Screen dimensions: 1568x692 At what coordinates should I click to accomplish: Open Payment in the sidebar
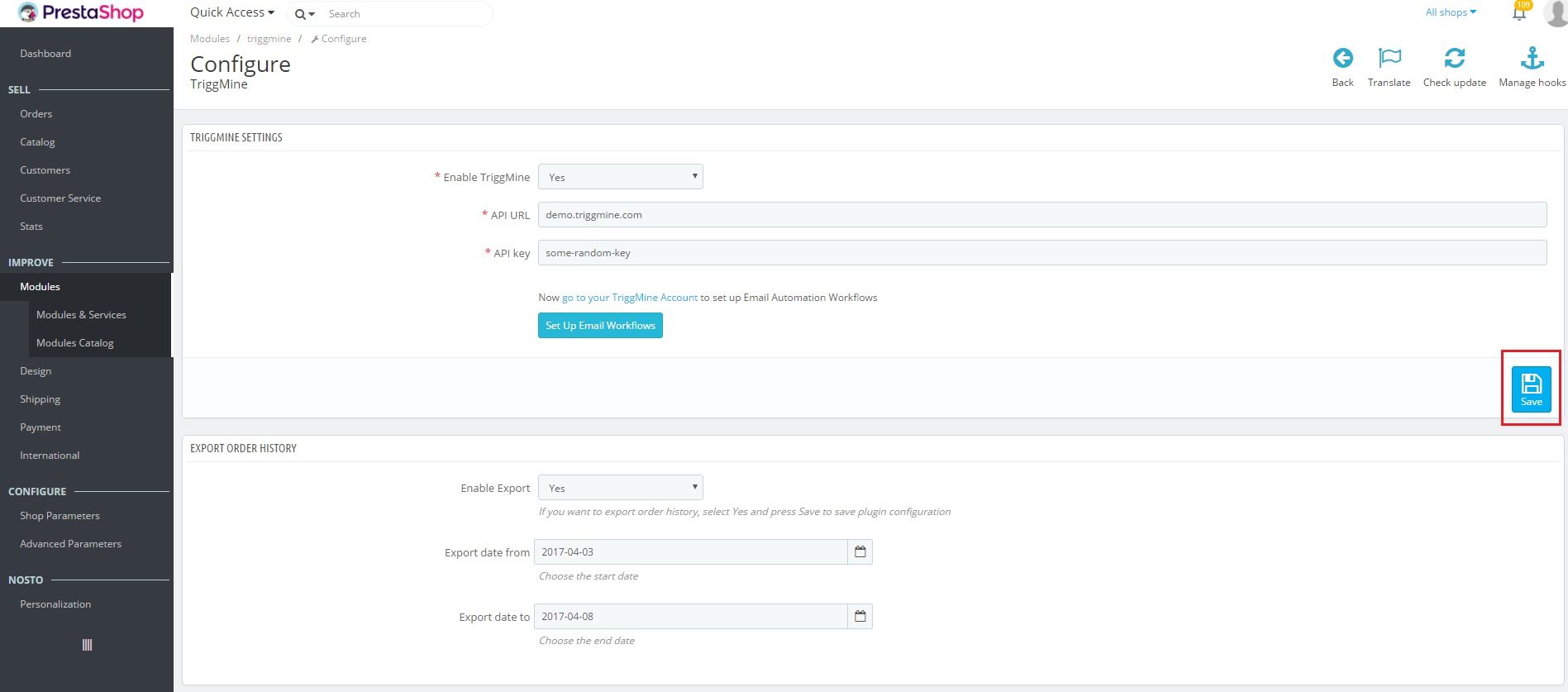point(41,427)
